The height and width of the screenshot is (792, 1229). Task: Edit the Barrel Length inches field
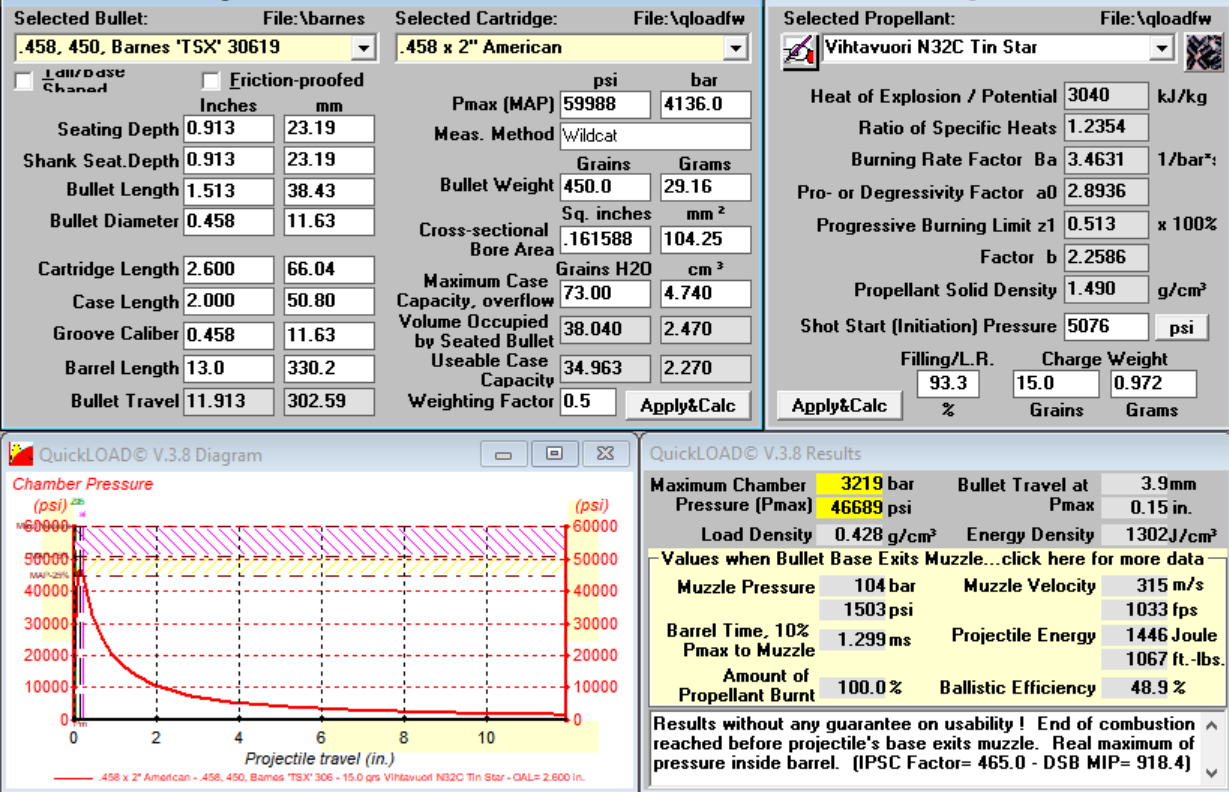tap(228, 368)
